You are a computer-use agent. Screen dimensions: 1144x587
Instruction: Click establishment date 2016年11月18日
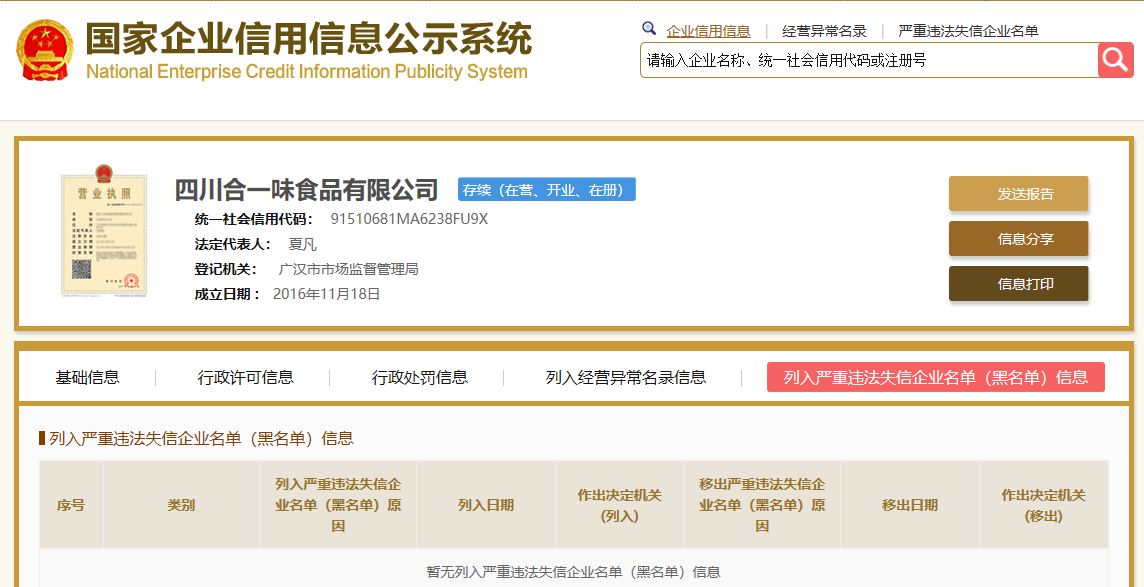pyautogui.click(x=327, y=294)
